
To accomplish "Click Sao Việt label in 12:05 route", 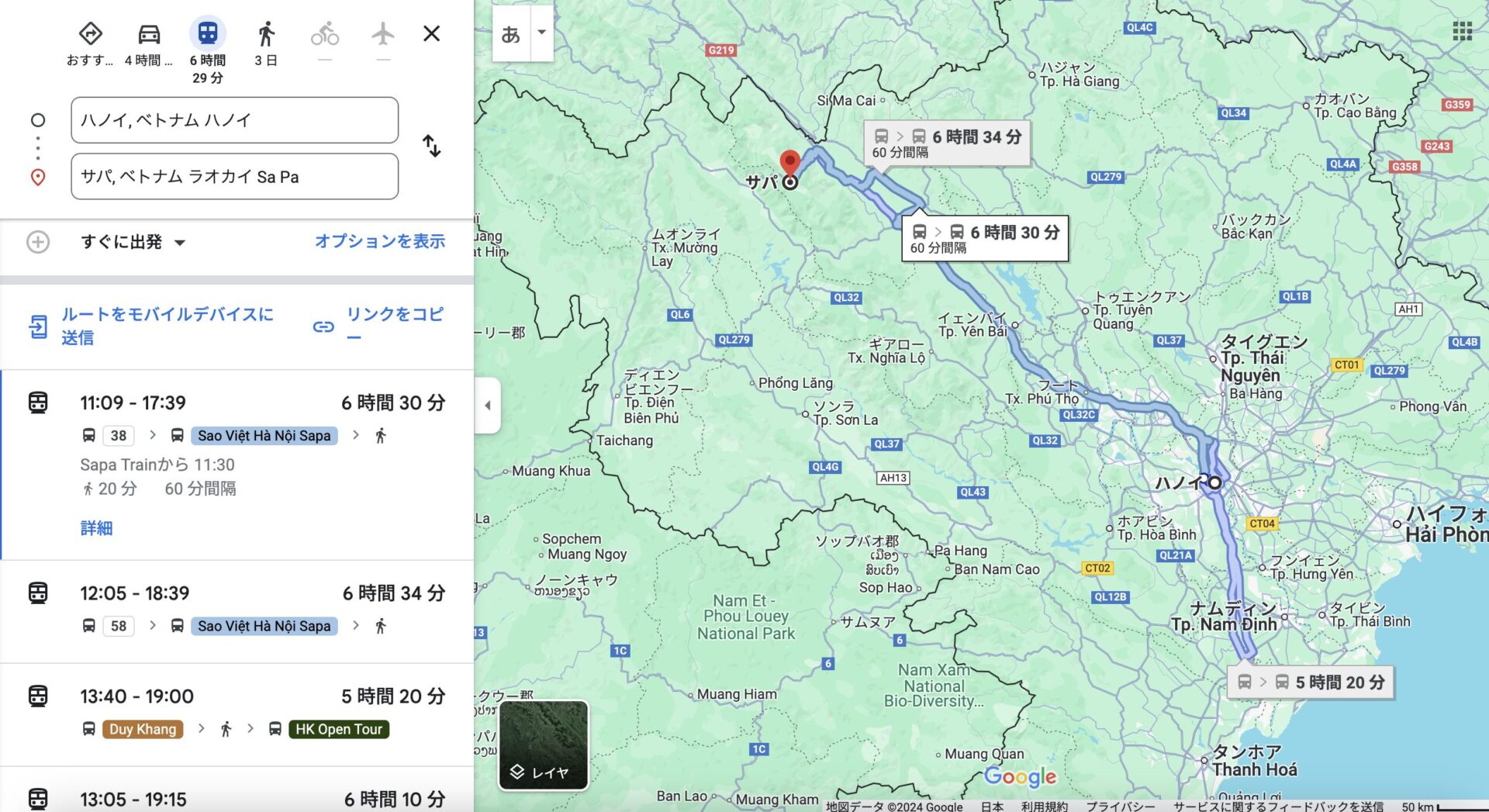I will (x=264, y=626).
